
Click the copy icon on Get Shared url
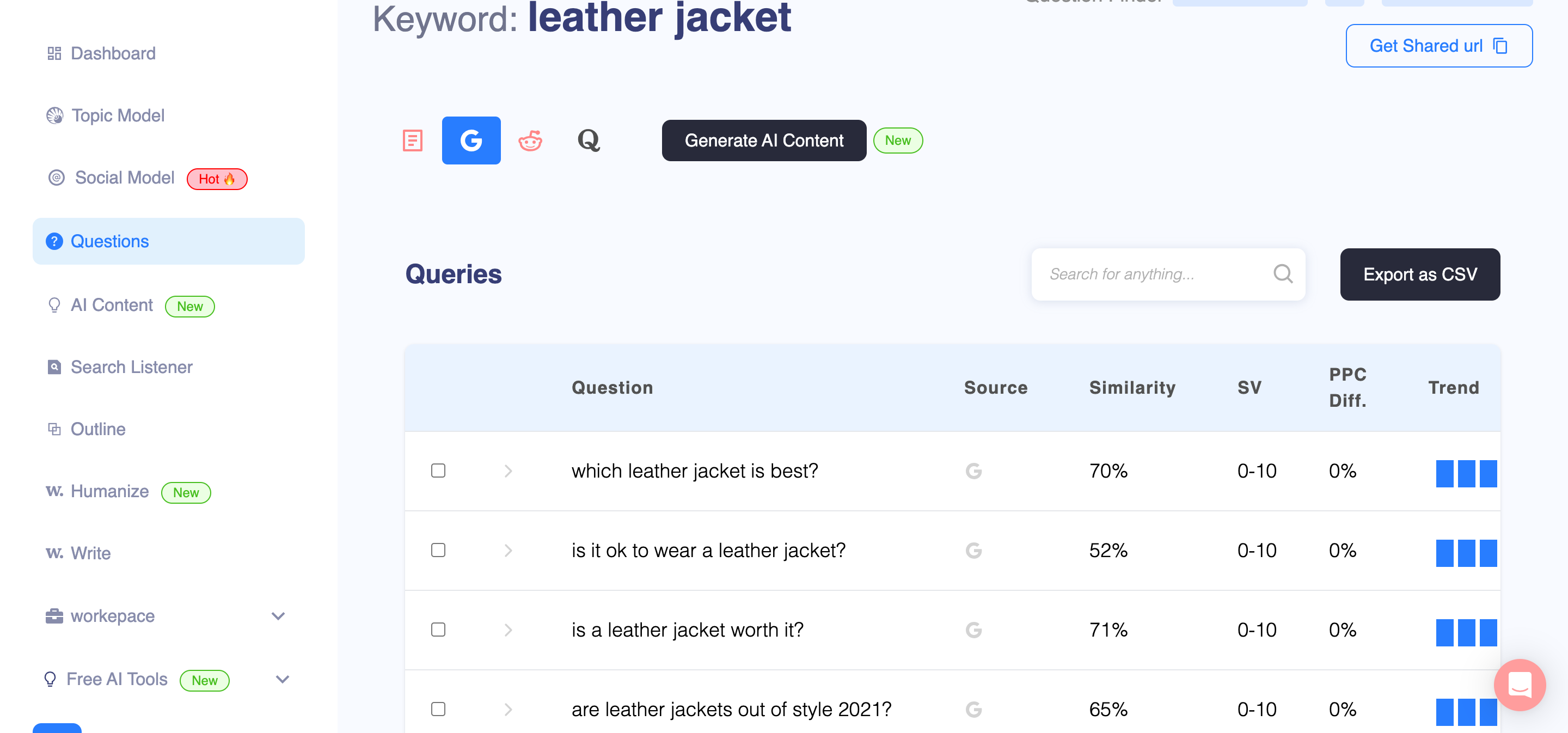coord(1501,46)
